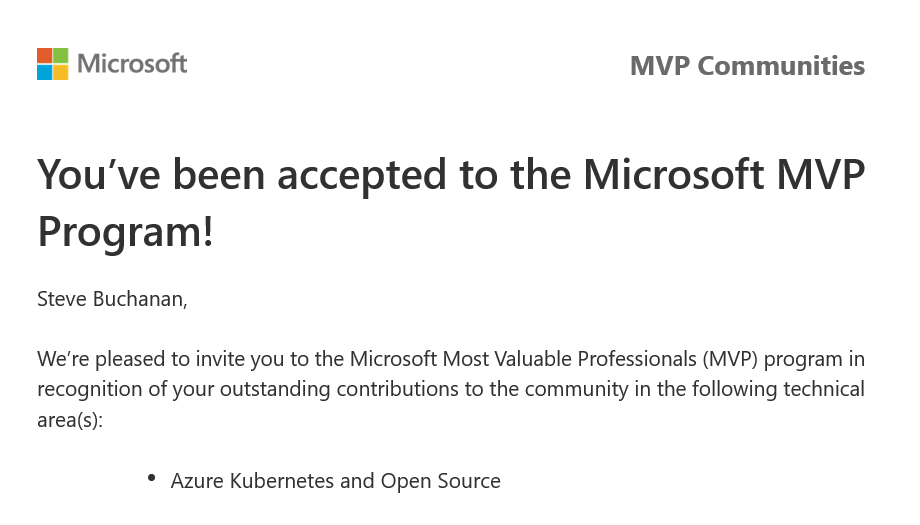Click the word "Program!" in the heading
This screenshot has height=525, width=920.
tap(125, 232)
